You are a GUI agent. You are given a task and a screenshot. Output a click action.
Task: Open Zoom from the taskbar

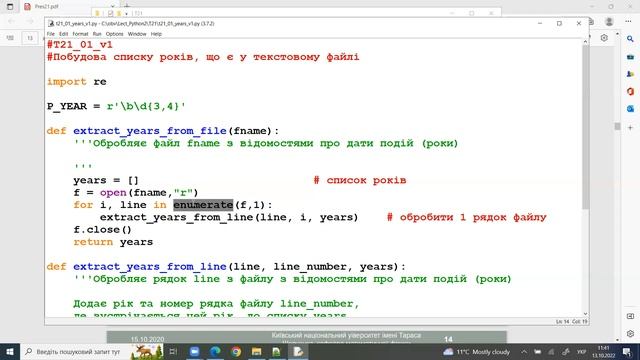tap(194, 351)
